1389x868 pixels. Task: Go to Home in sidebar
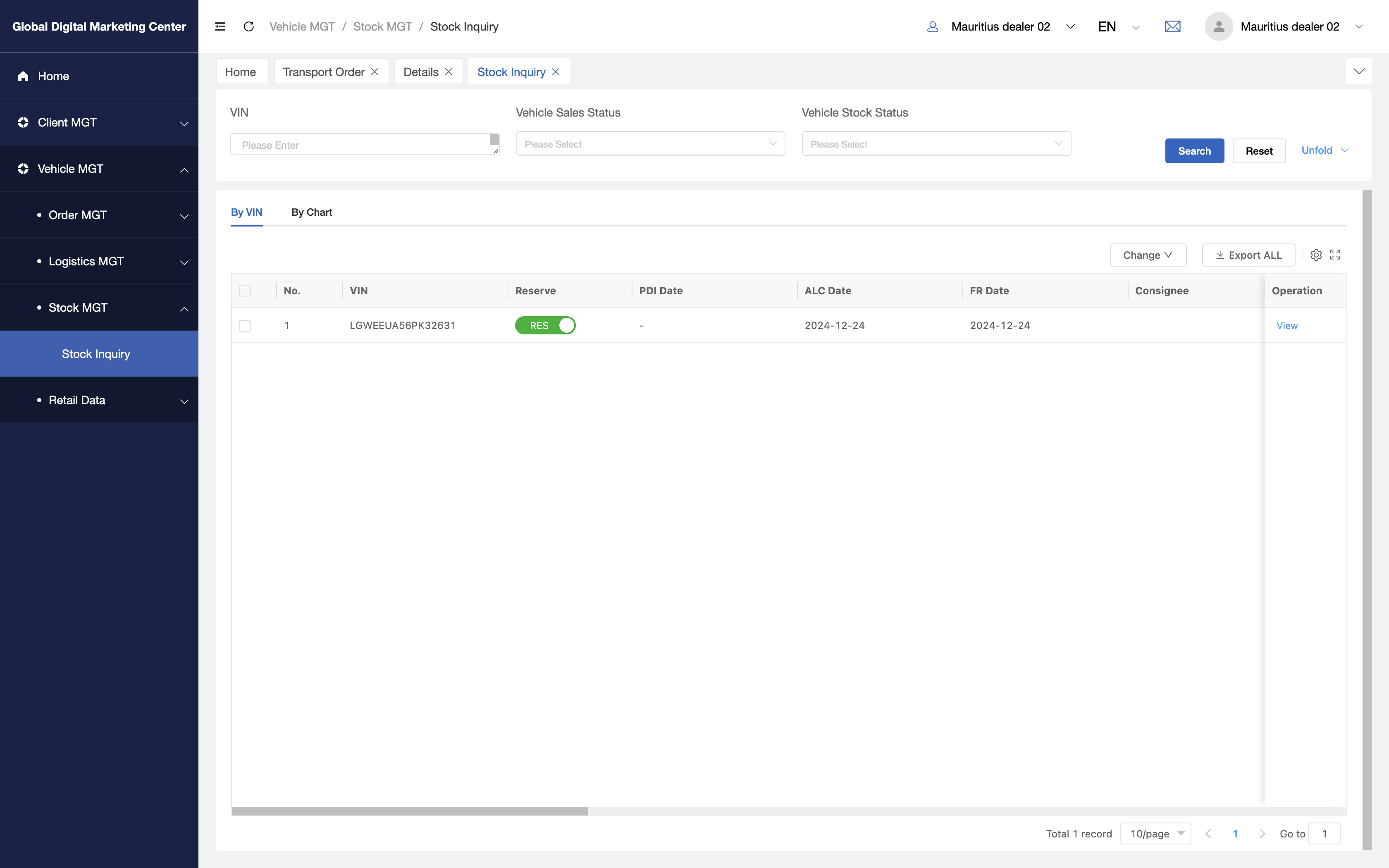(x=99, y=76)
